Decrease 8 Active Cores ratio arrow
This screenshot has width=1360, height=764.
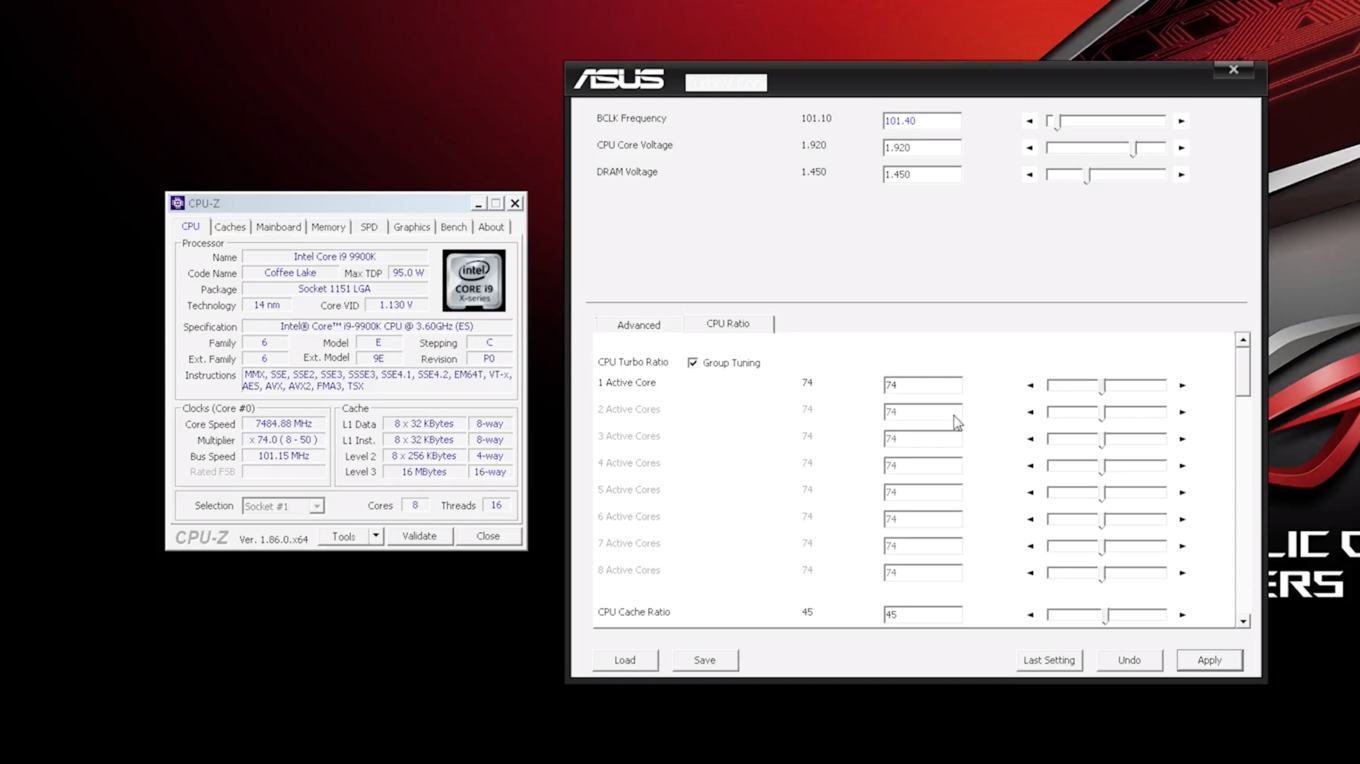(1030, 573)
